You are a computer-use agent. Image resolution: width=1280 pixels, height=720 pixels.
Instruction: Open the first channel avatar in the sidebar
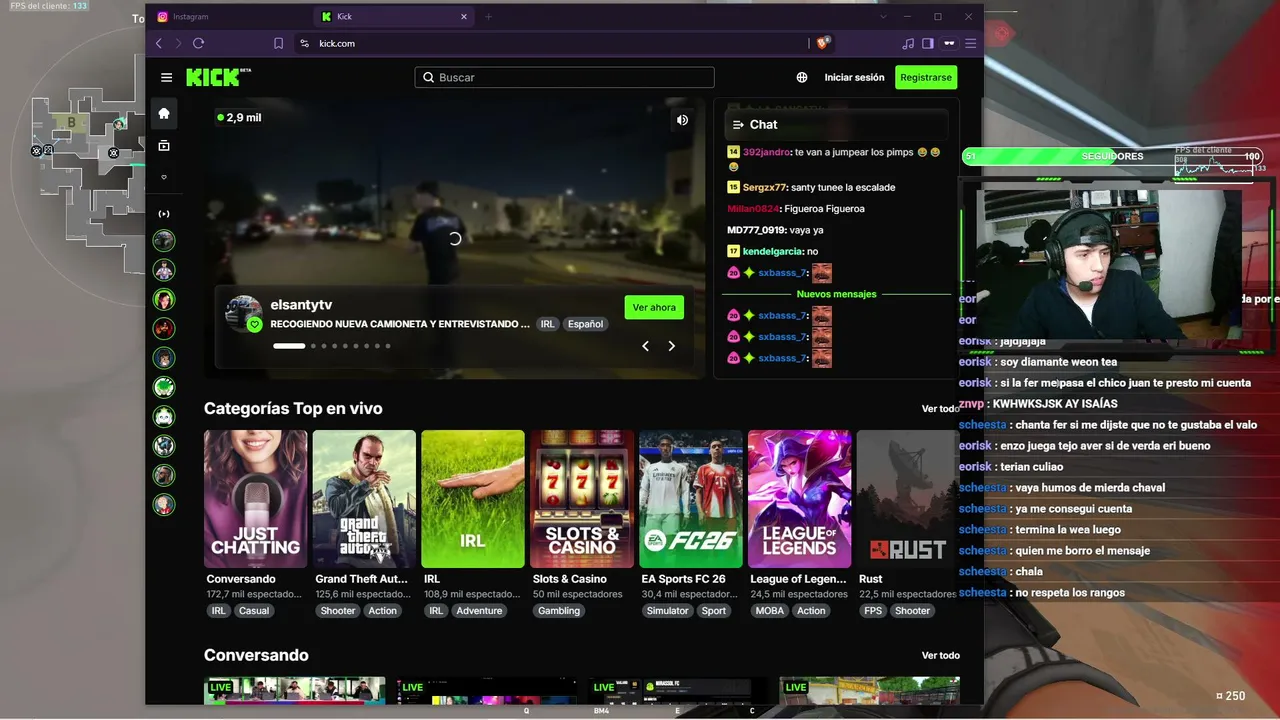(164, 241)
